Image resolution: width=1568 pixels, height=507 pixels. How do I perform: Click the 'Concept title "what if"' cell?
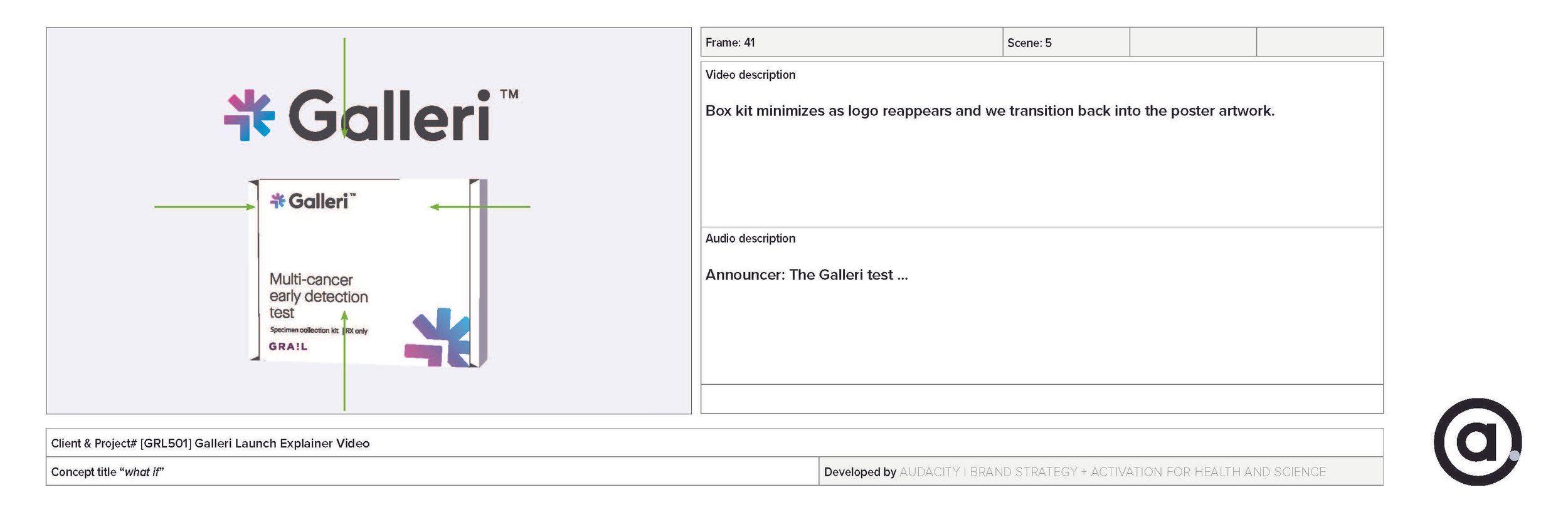click(x=432, y=471)
